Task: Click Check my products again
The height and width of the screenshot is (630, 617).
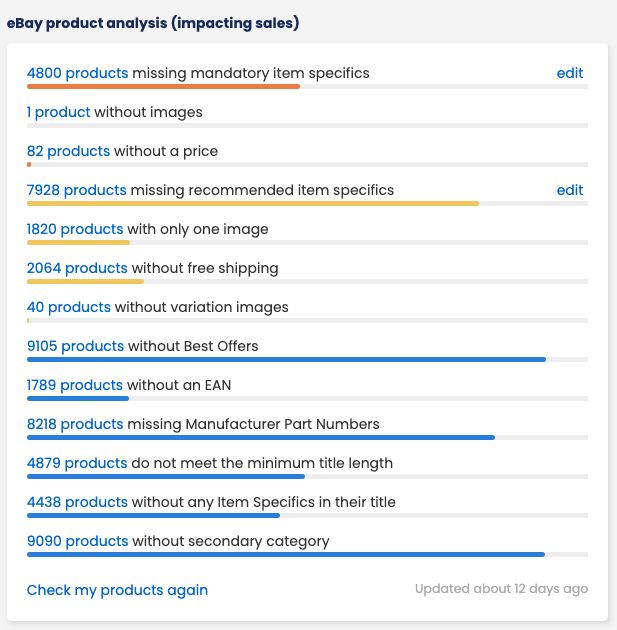Action: pos(117,590)
